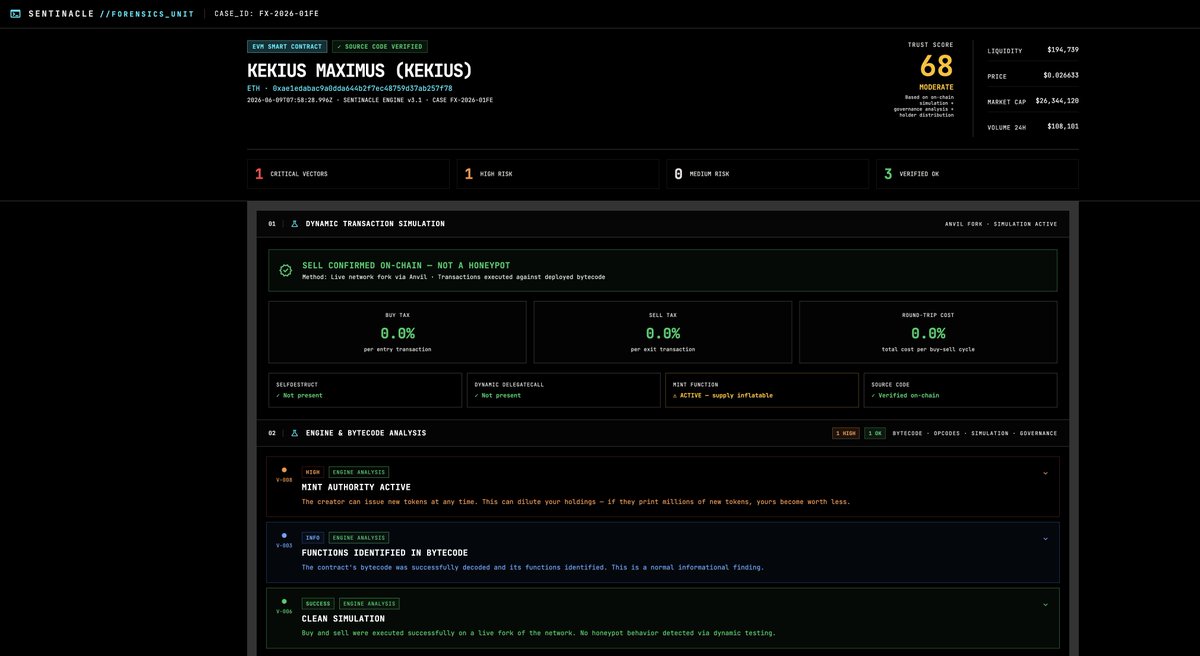1200x656 pixels.
Task: Click the Sentinacle logo icon
Action: pos(15,14)
